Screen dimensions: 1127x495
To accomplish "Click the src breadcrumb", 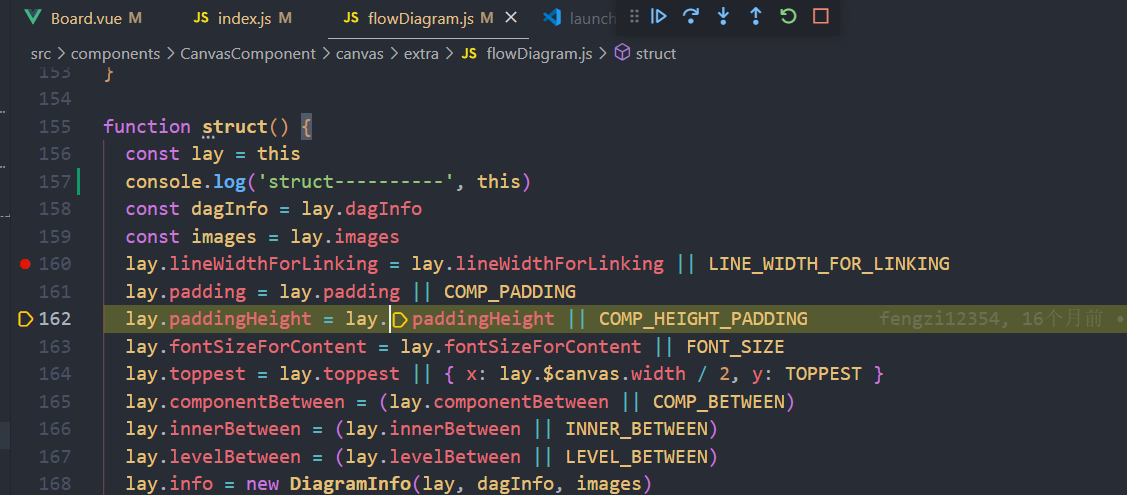I will (41, 53).
